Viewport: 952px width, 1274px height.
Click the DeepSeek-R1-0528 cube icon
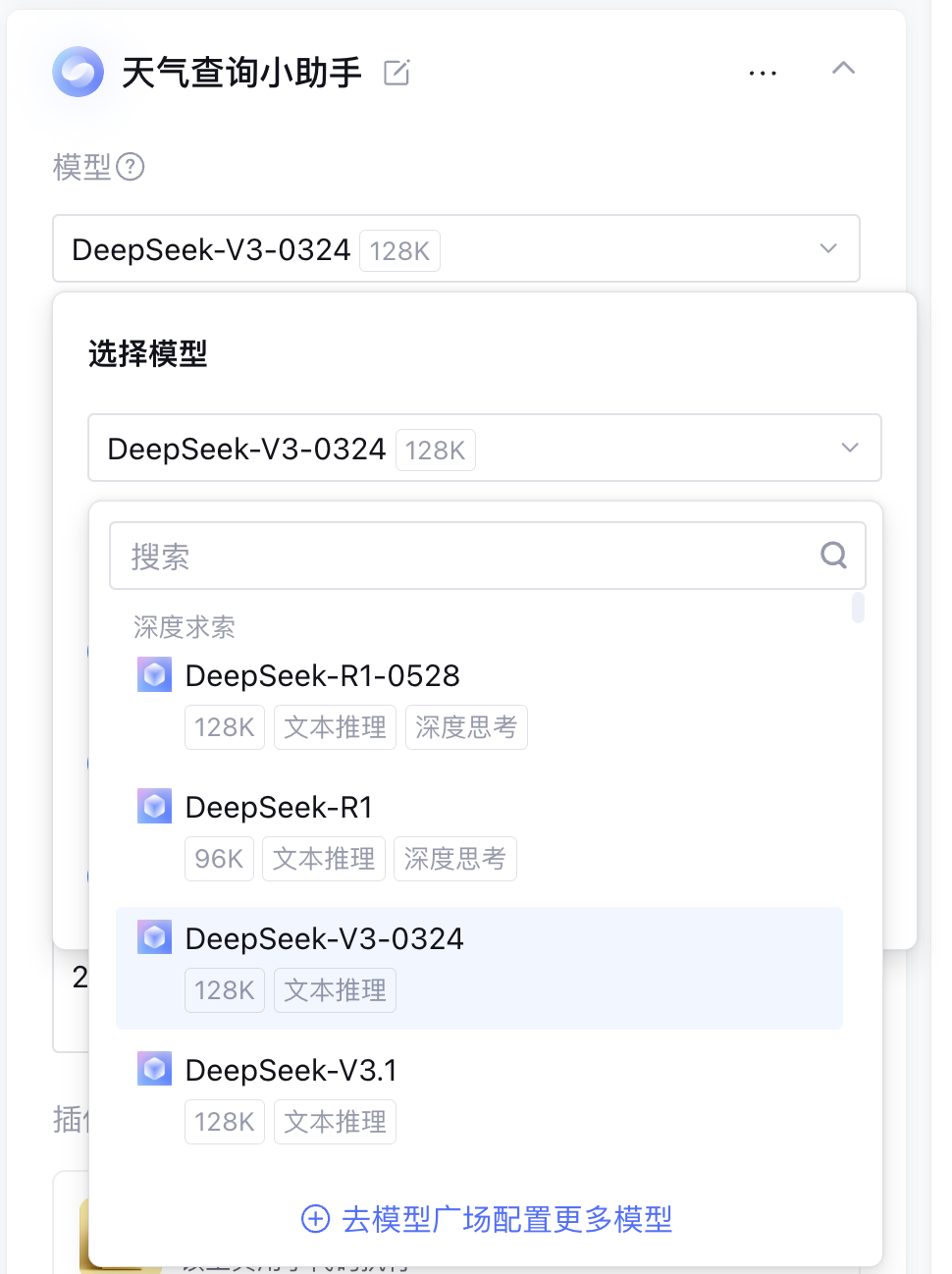pyautogui.click(x=154, y=675)
